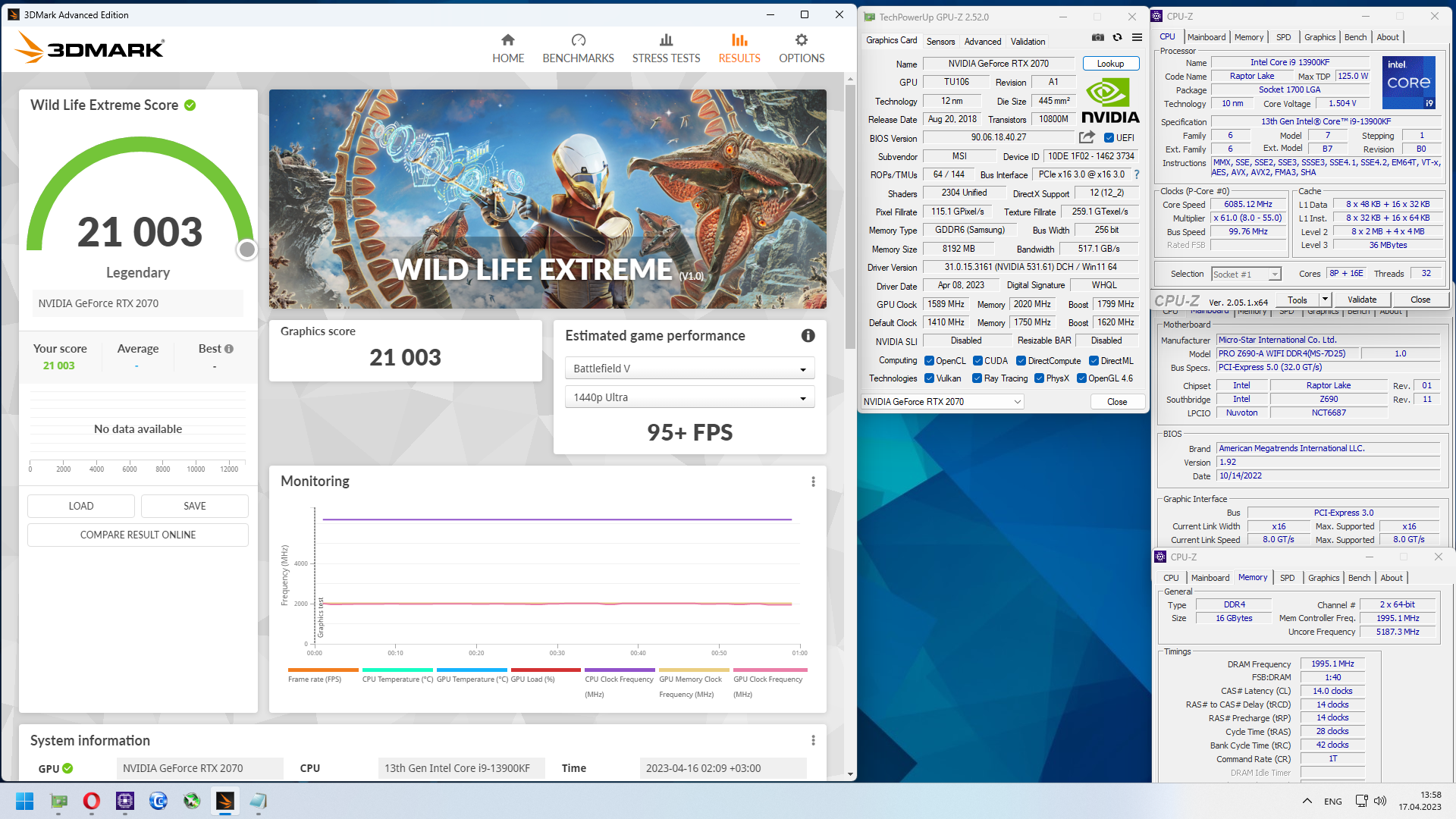
Task: Toggle Vulkan checkbox
Action: 929,378
